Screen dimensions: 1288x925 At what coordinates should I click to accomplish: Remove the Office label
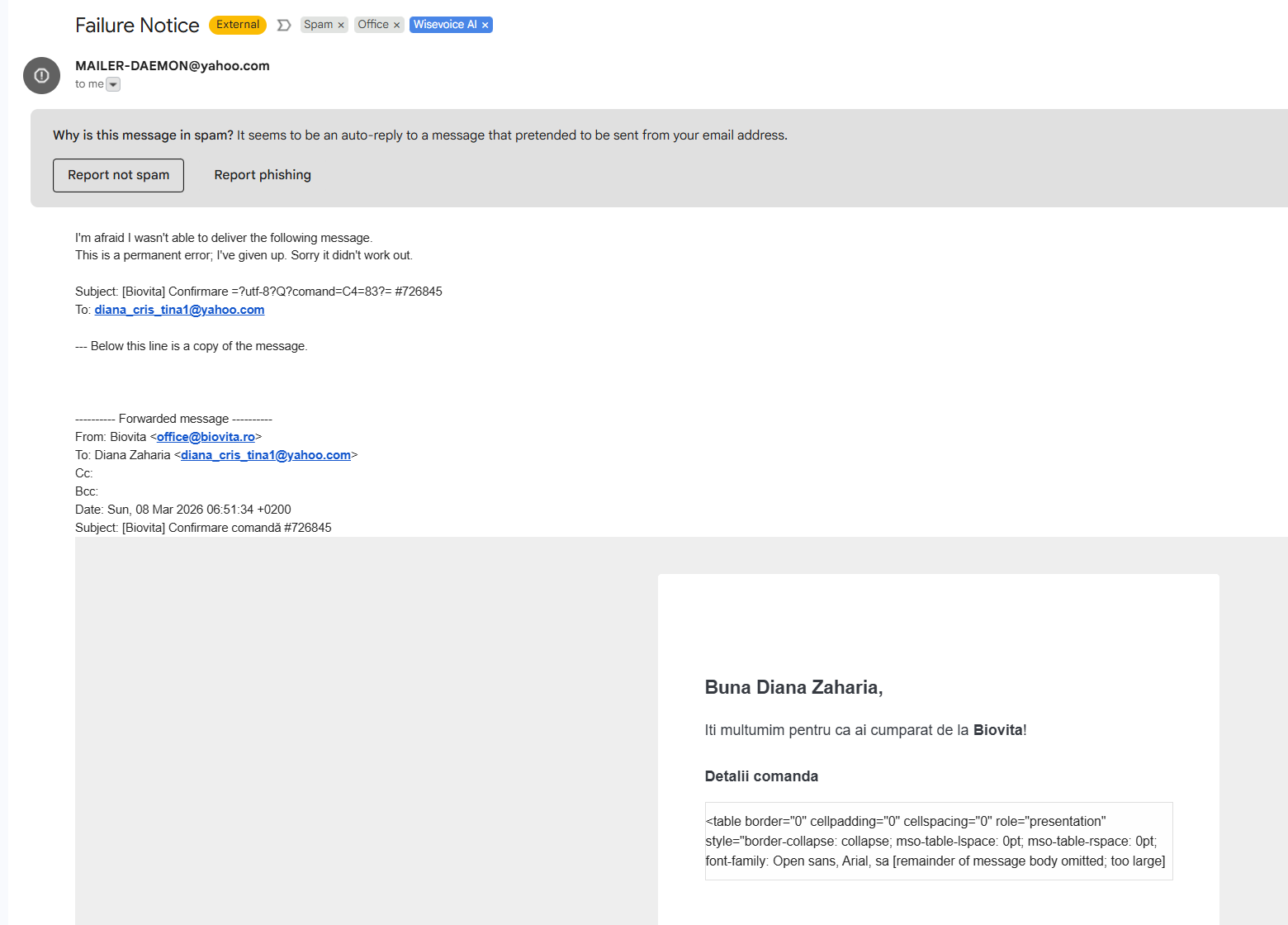pyautogui.click(x=396, y=26)
